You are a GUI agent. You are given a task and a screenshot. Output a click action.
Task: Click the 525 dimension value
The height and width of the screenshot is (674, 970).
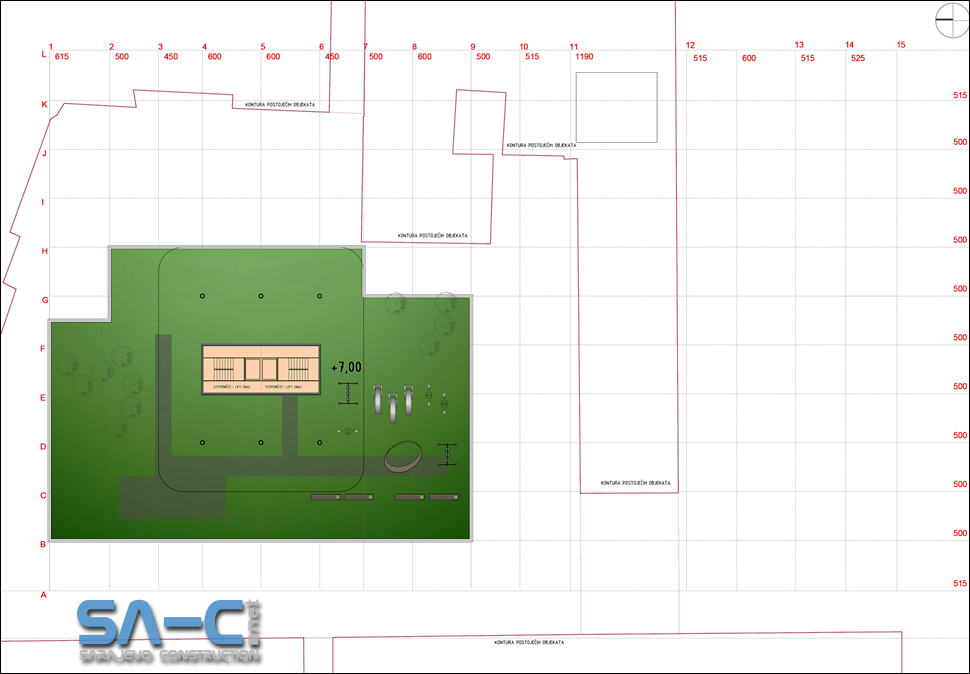[857, 58]
